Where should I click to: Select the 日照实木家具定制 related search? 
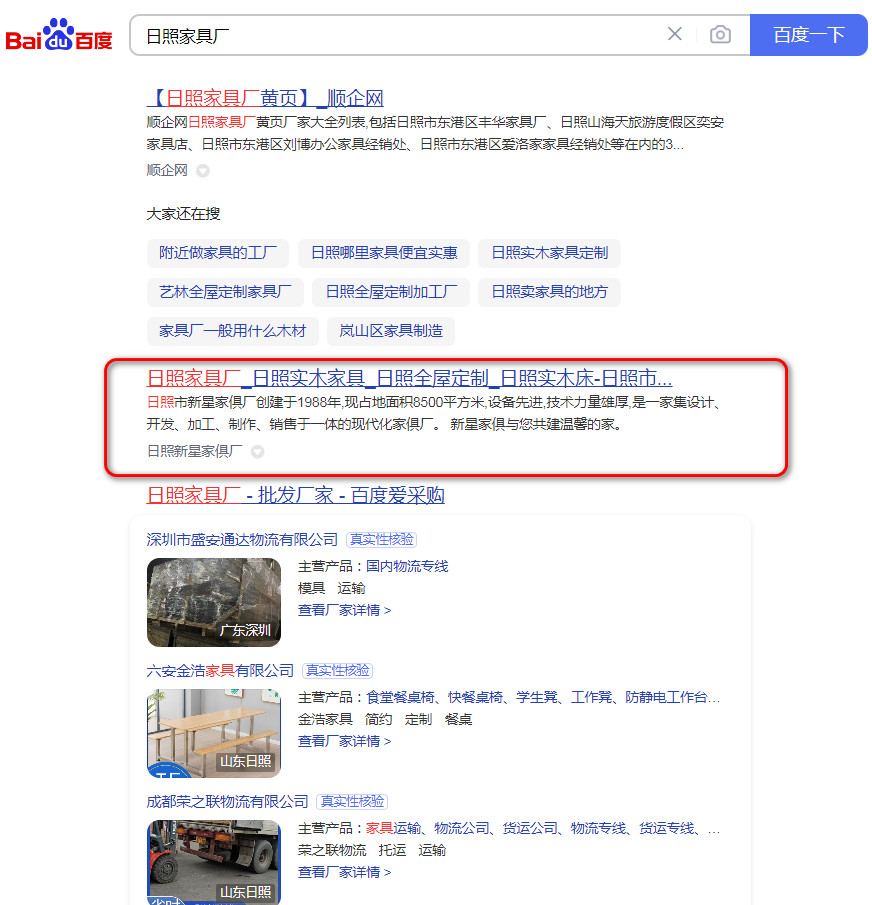click(x=549, y=253)
